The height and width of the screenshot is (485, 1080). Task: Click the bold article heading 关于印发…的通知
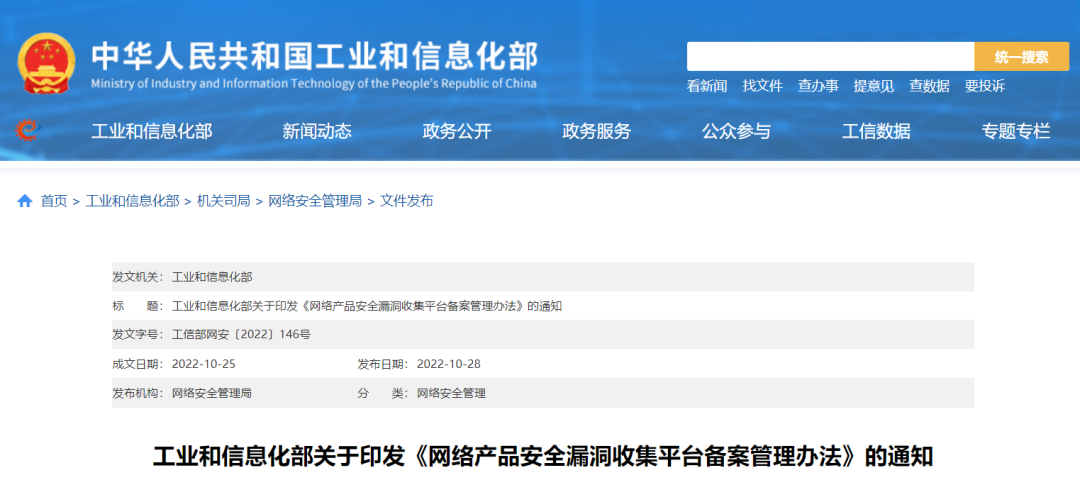pos(543,457)
